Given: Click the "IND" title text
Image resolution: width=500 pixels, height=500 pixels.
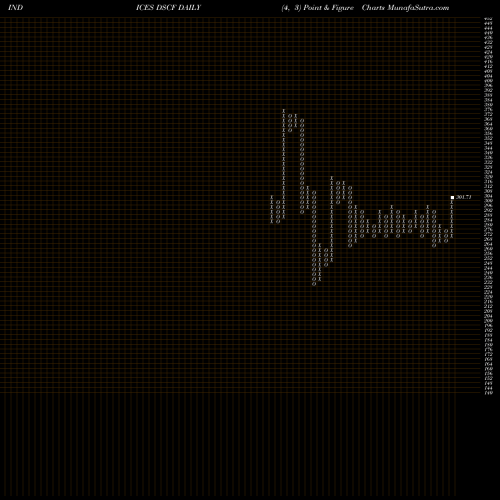Looking at the screenshot, I should pyautogui.click(x=16, y=8).
